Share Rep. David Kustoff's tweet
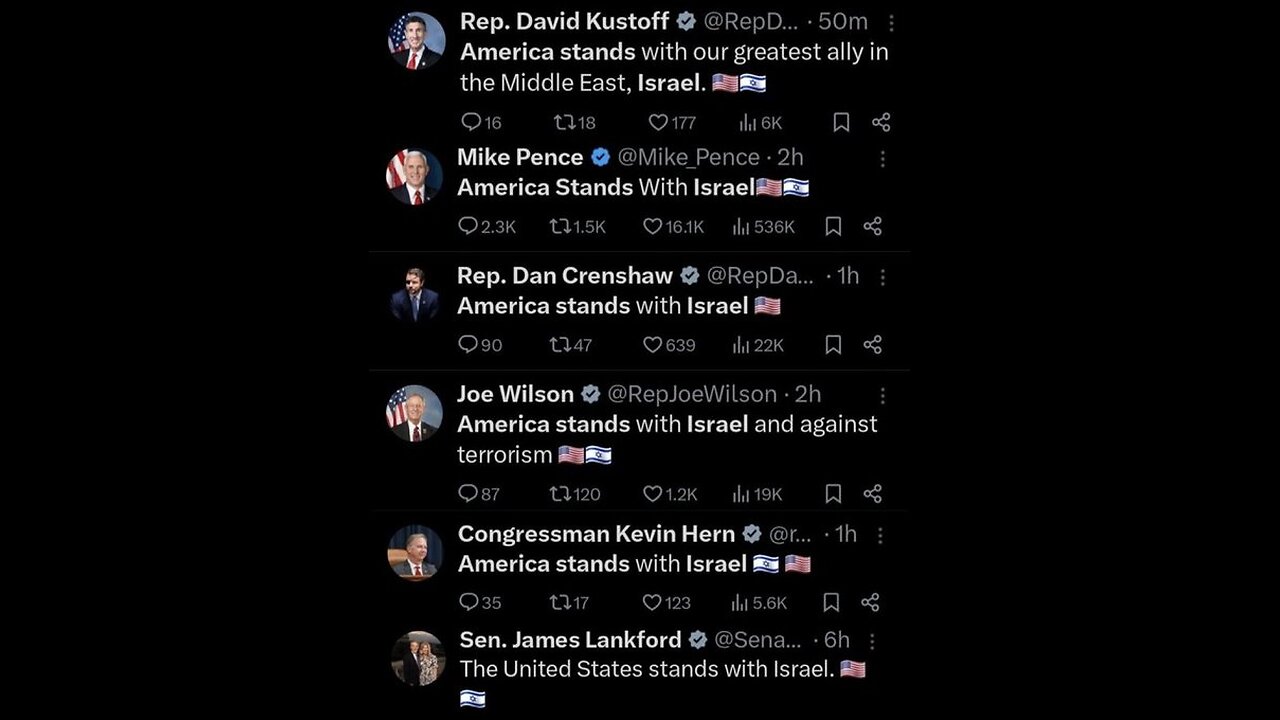1280x720 pixels. [881, 122]
